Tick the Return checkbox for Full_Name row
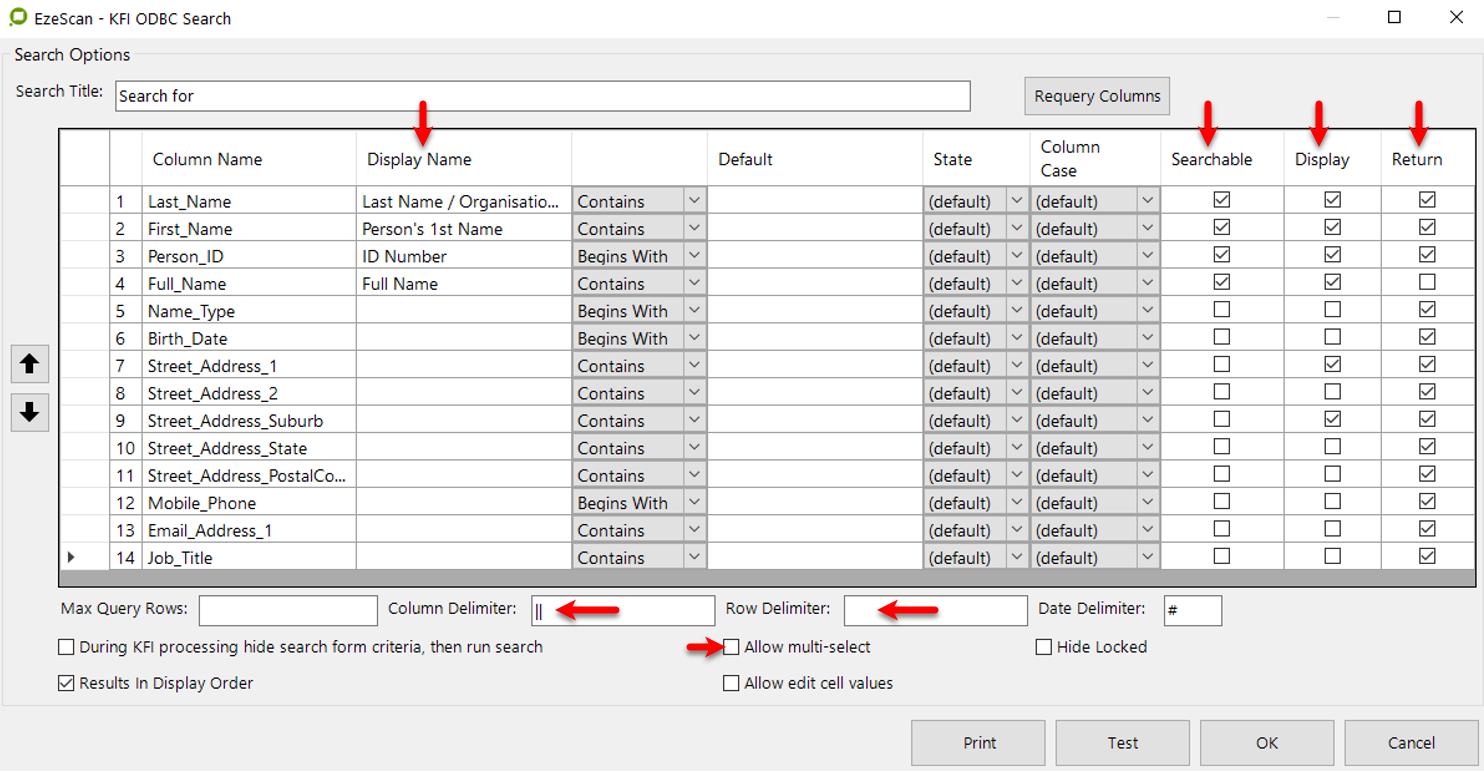 pyautogui.click(x=1427, y=283)
